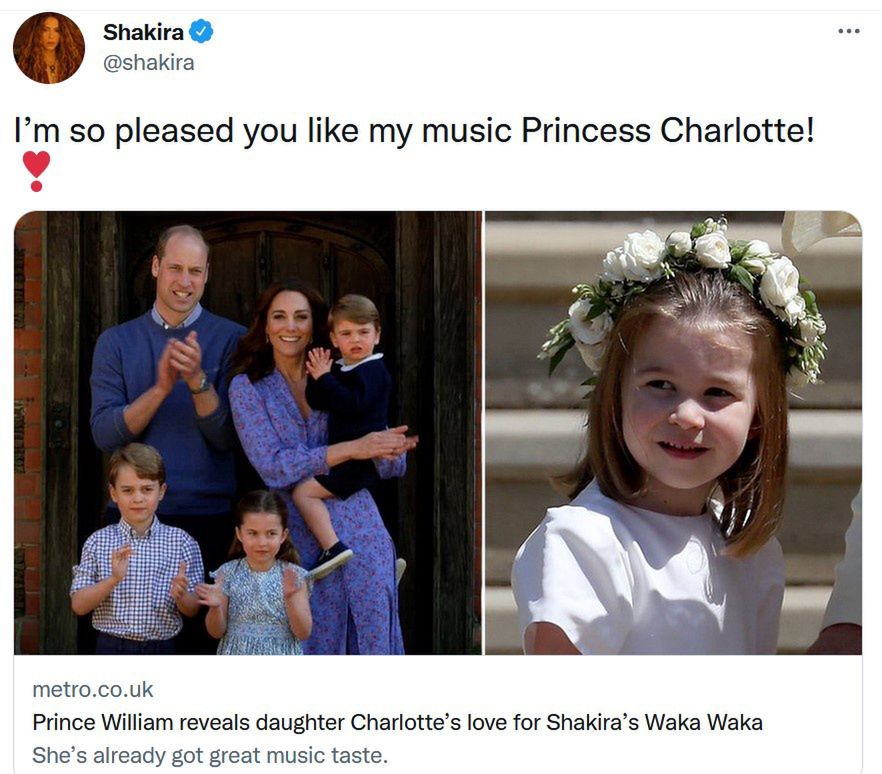Click the tweet text about Princess Charlotte

point(414,130)
